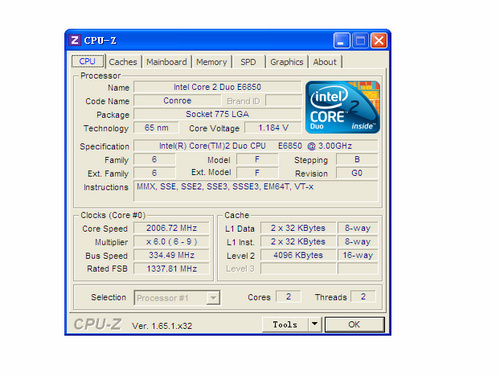Screen dimensions: 500x375
Task: Open the Graphics tab
Action: 287,62
